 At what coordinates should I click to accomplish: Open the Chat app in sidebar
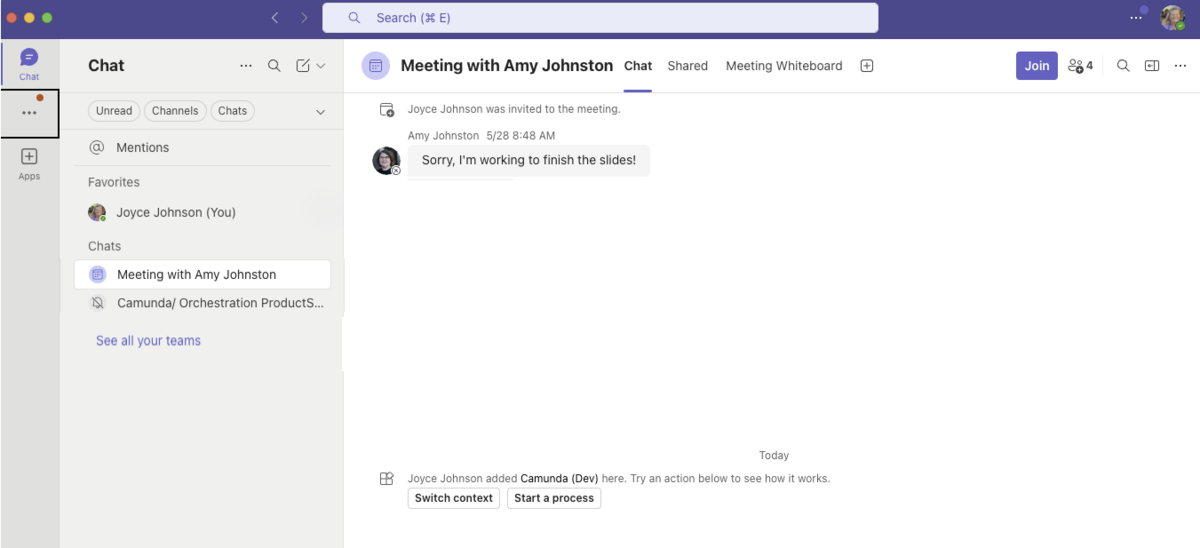(x=29, y=64)
